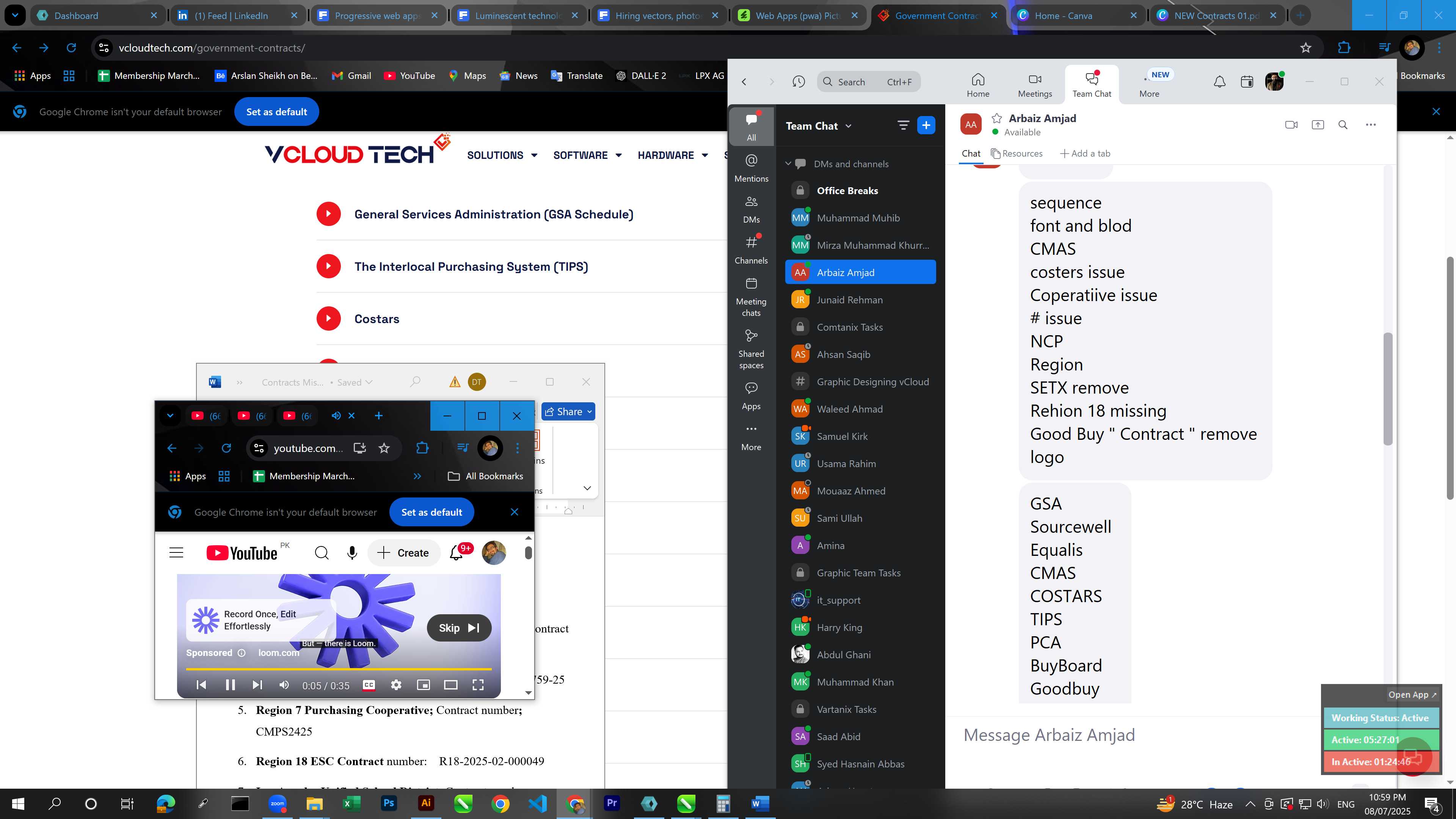This screenshot has width=1456, height=819.
Task: Switch to Home - Canva tab
Action: (x=1077, y=16)
